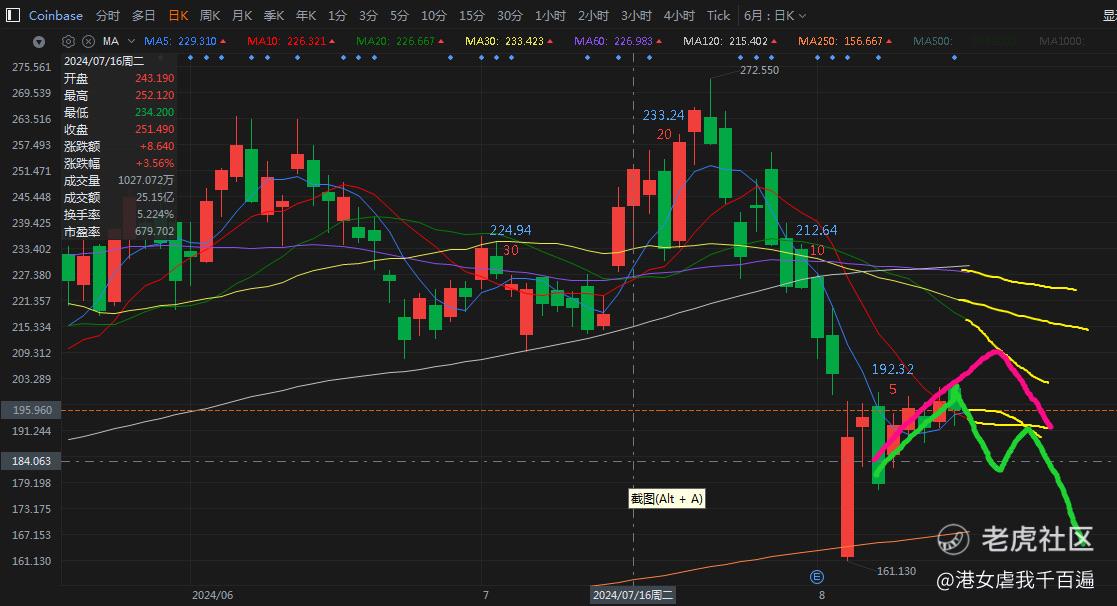Switch to 周K weekly chart
This screenshot has width=1117, height=606.
pos(210,16)
